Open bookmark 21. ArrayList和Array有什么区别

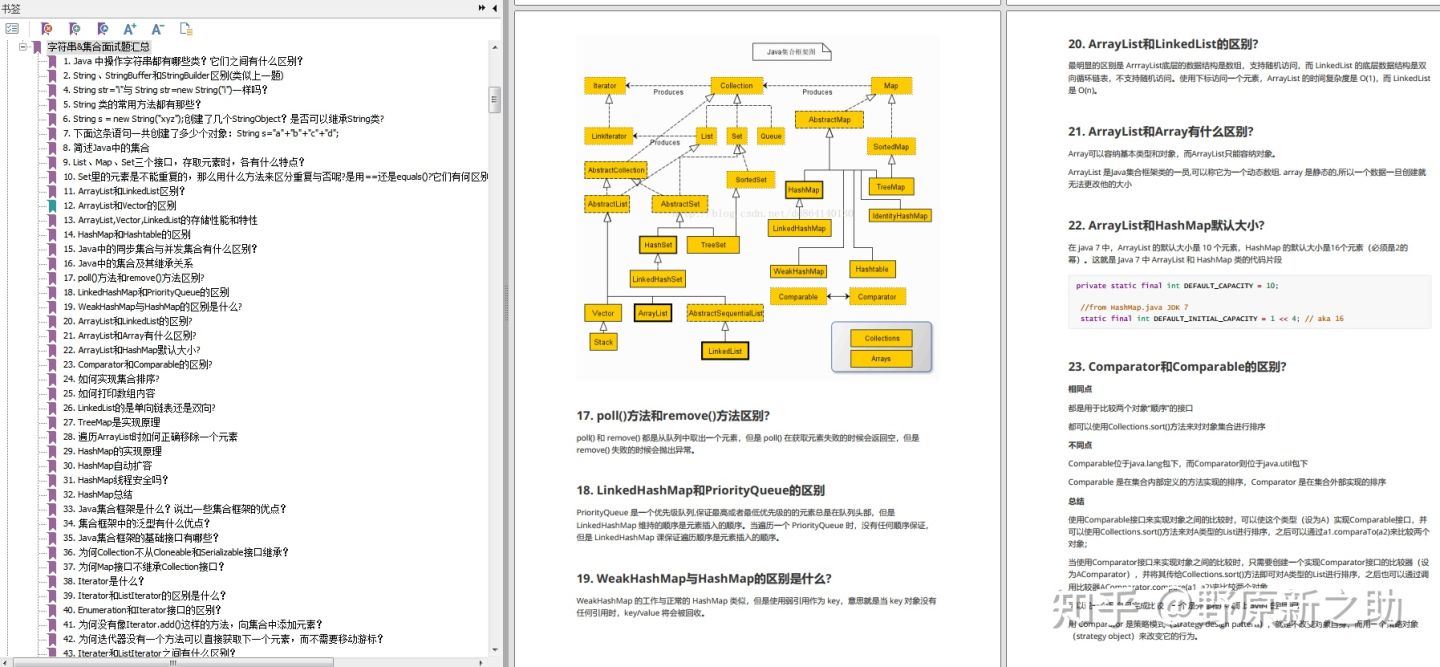click(x=129, y=336)
